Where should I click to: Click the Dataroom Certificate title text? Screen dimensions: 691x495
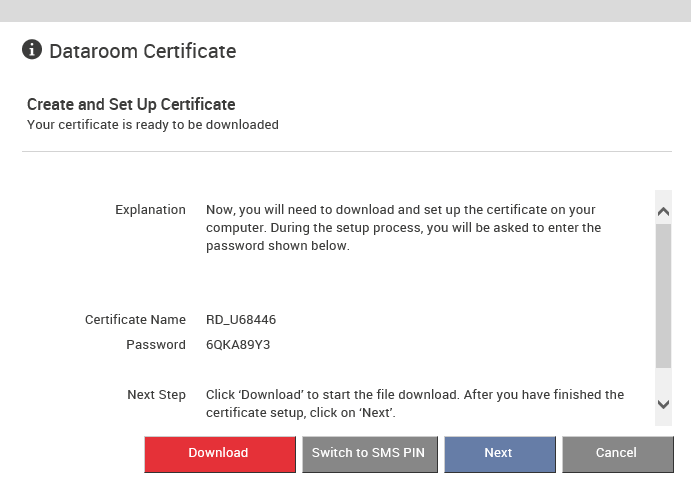click(143, 51)
